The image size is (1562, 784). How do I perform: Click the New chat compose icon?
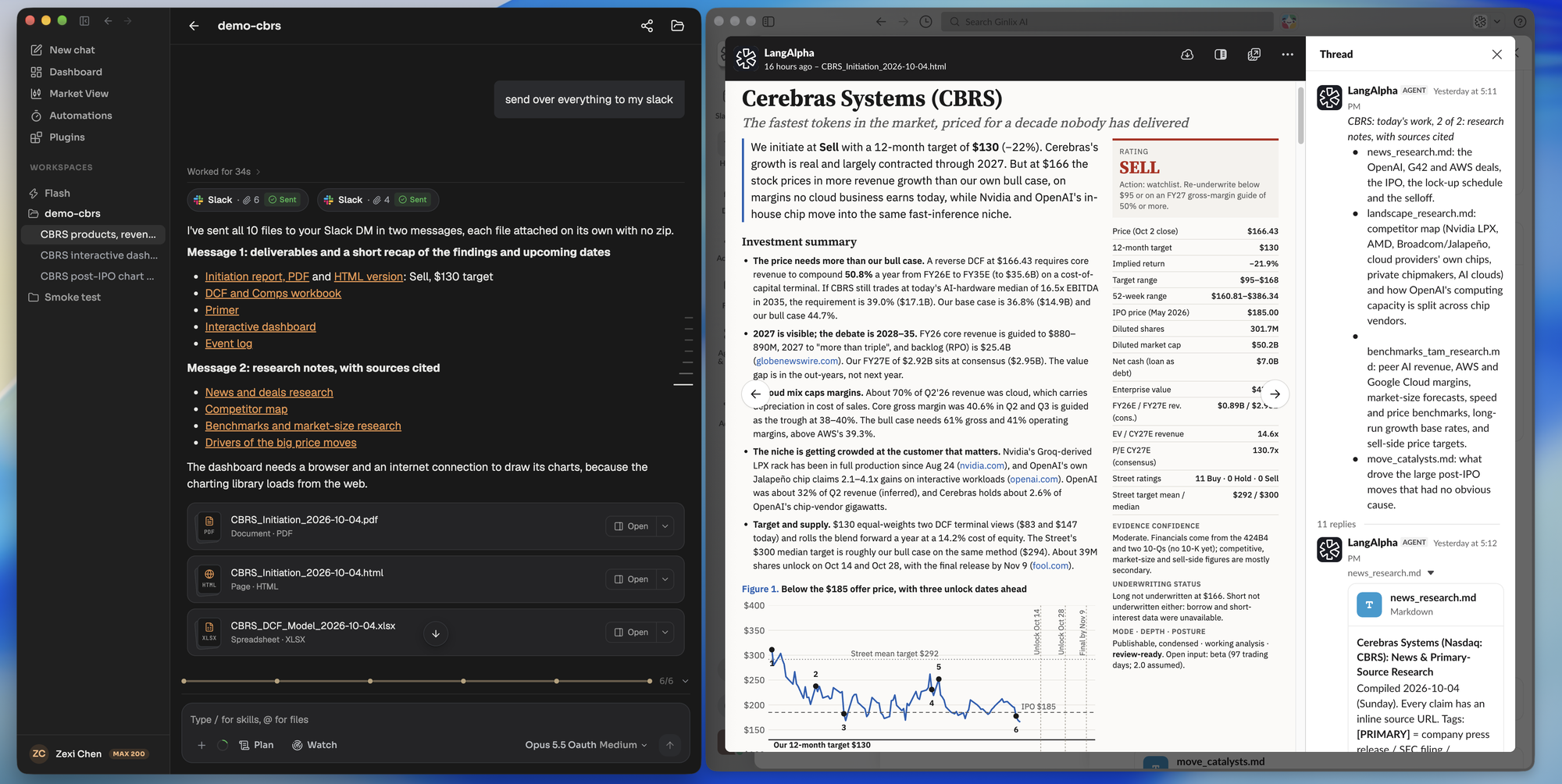tap(36, 50)
